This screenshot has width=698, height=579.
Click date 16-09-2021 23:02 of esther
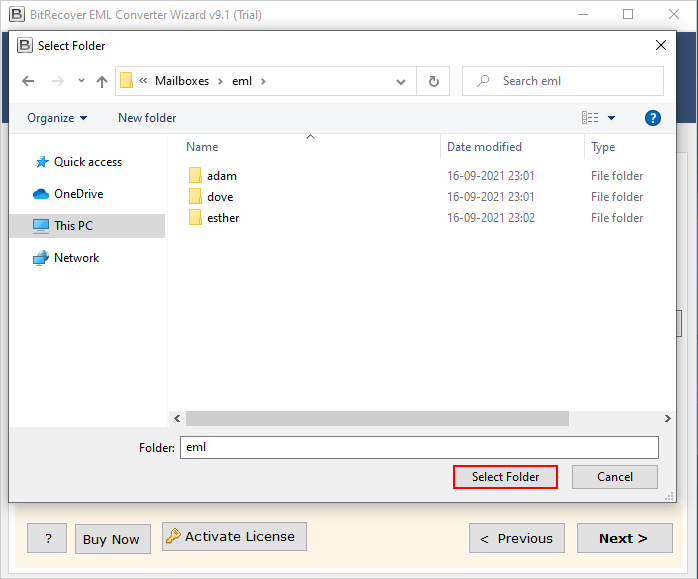pyautogui.click(x=491, y=218)
